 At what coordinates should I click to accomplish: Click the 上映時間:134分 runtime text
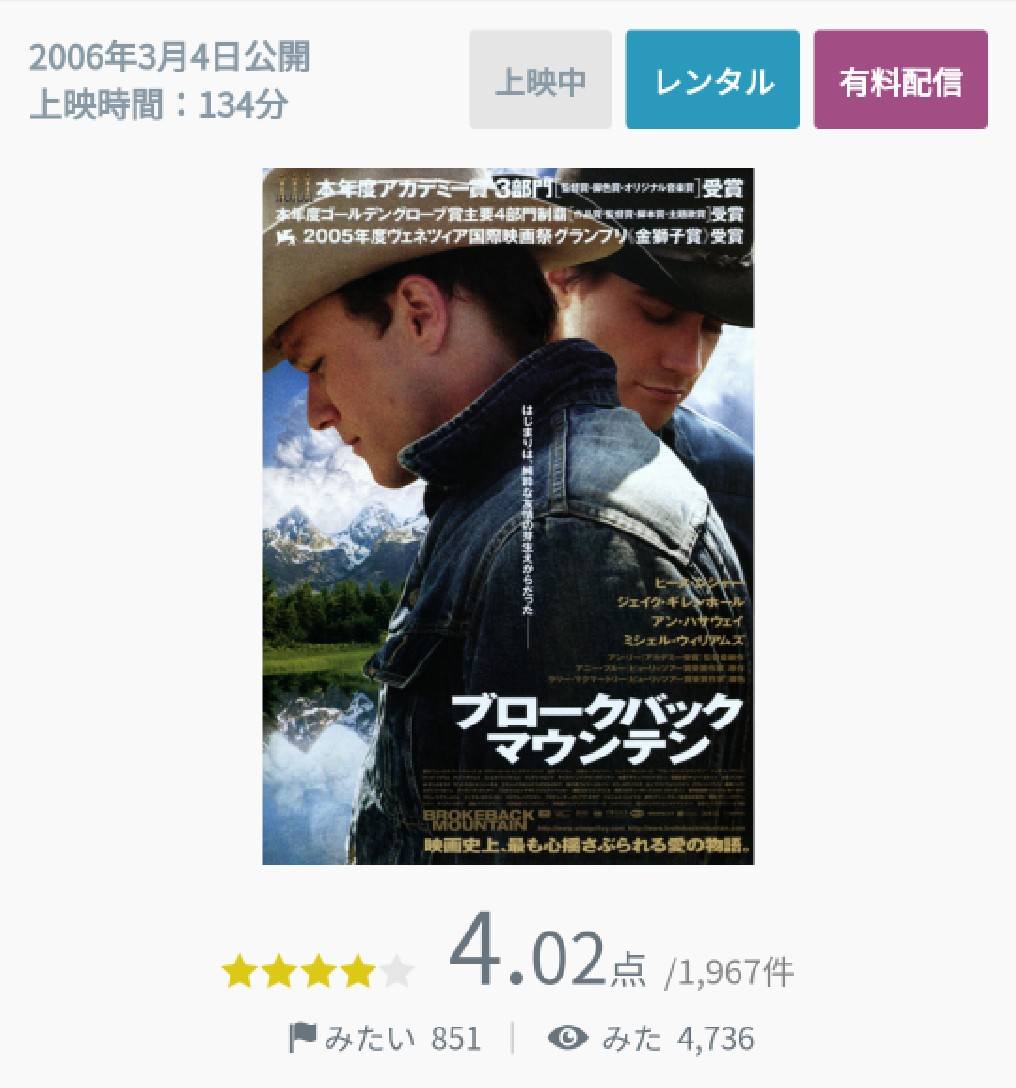point(159,105)
